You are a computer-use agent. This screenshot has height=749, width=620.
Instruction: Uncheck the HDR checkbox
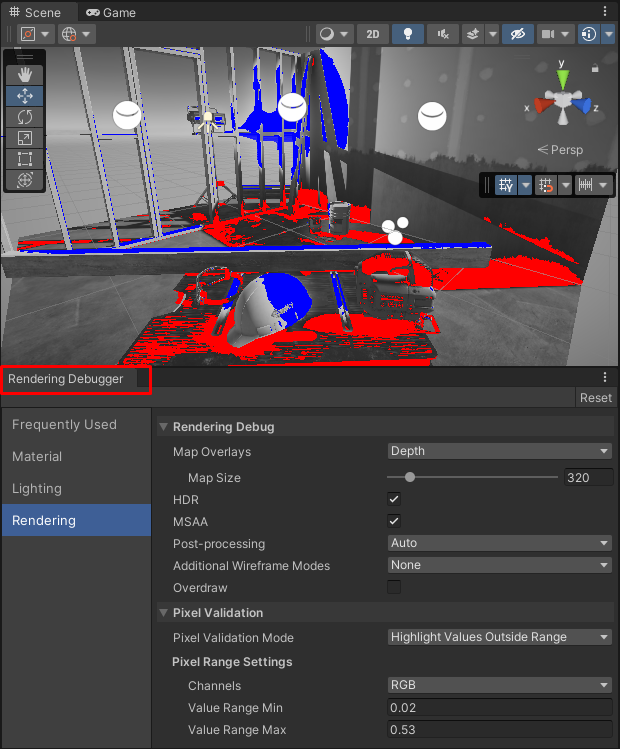[394, 499]
